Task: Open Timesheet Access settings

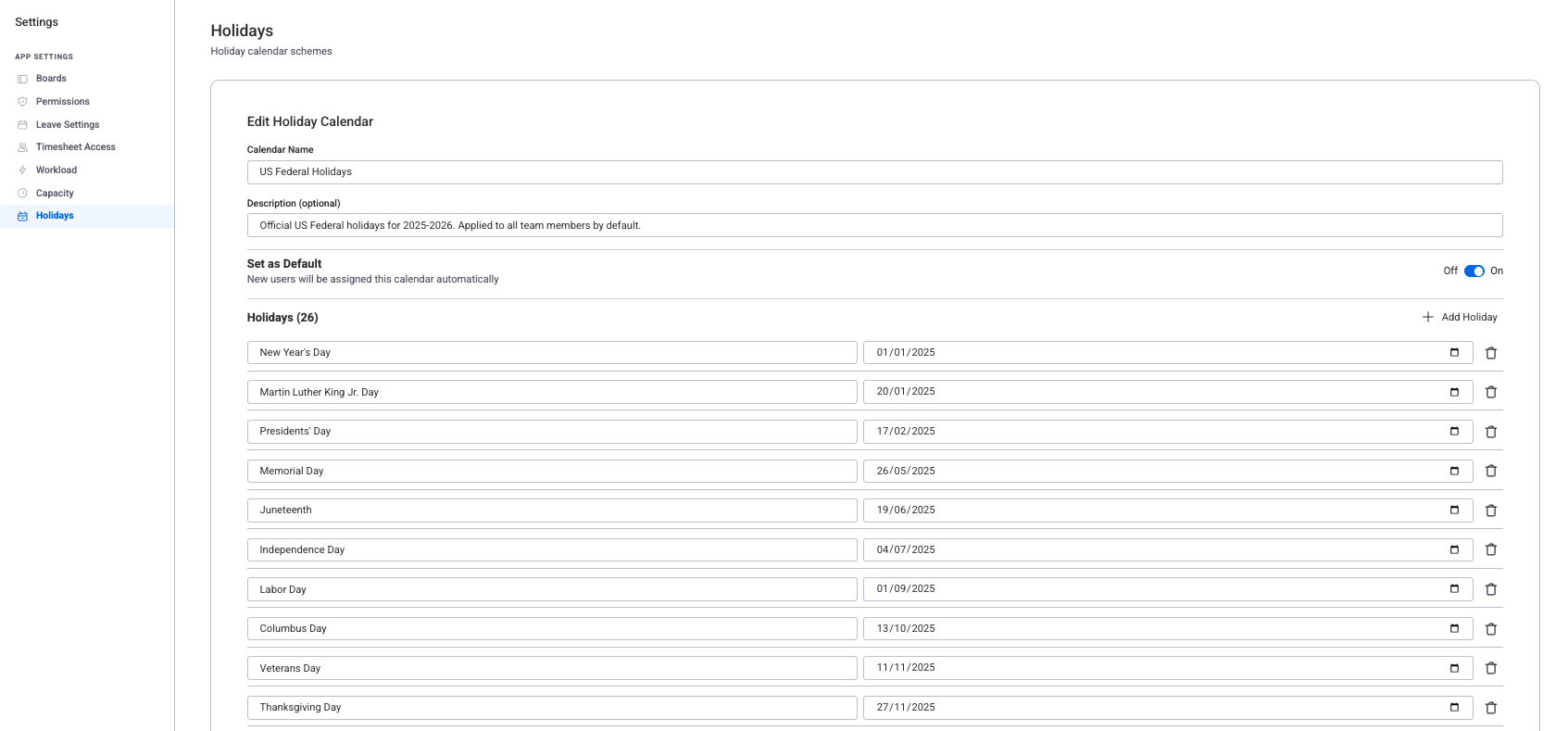Action: 76,147
